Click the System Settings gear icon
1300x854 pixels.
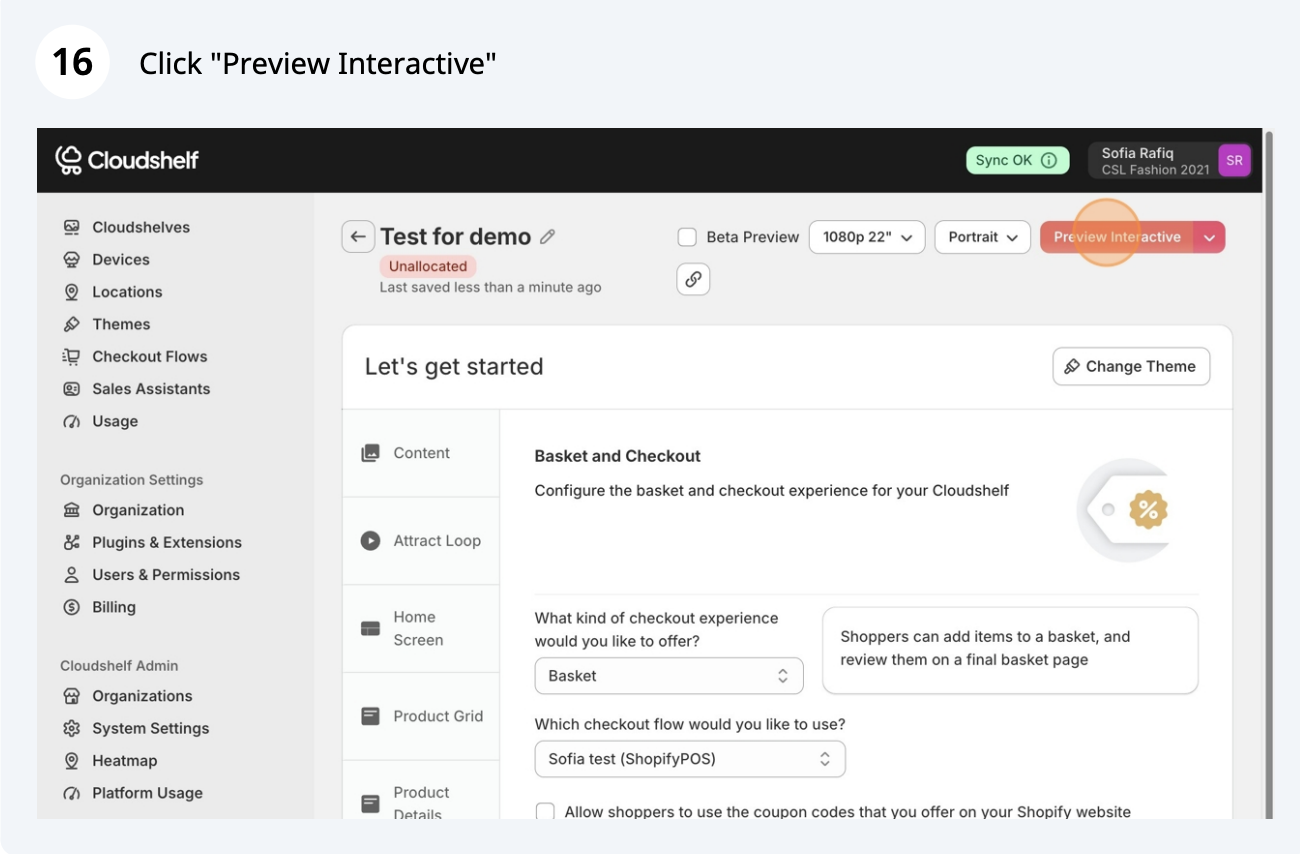(71, 728)
